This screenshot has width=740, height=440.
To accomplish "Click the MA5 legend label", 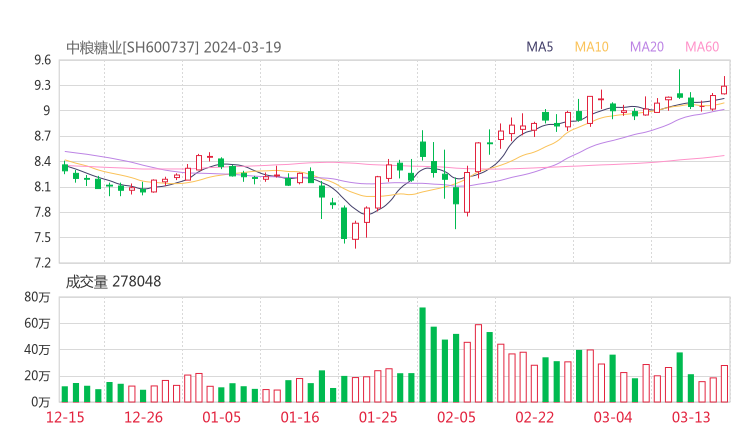I will click(x=539, y=47).
